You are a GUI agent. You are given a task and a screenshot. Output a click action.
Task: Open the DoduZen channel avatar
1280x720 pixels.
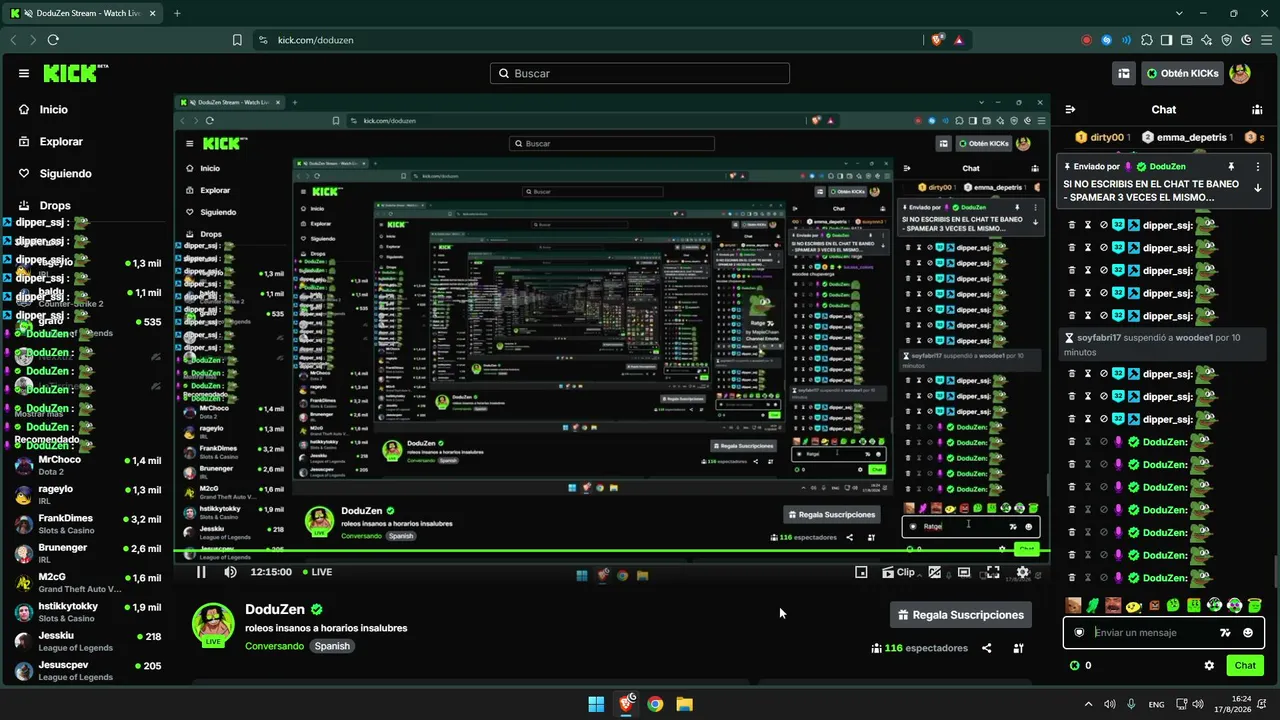click(x=213, y=625)
